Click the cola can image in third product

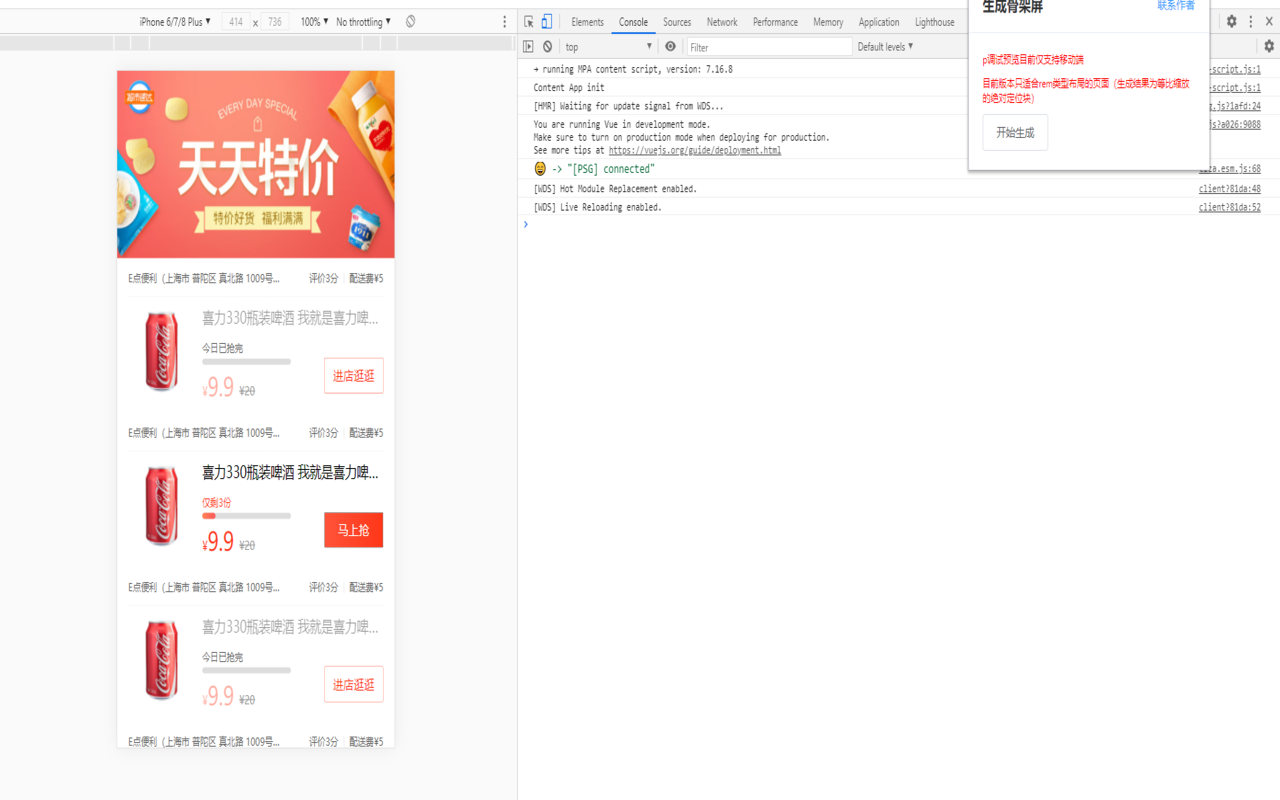click(x=162, y=660)
